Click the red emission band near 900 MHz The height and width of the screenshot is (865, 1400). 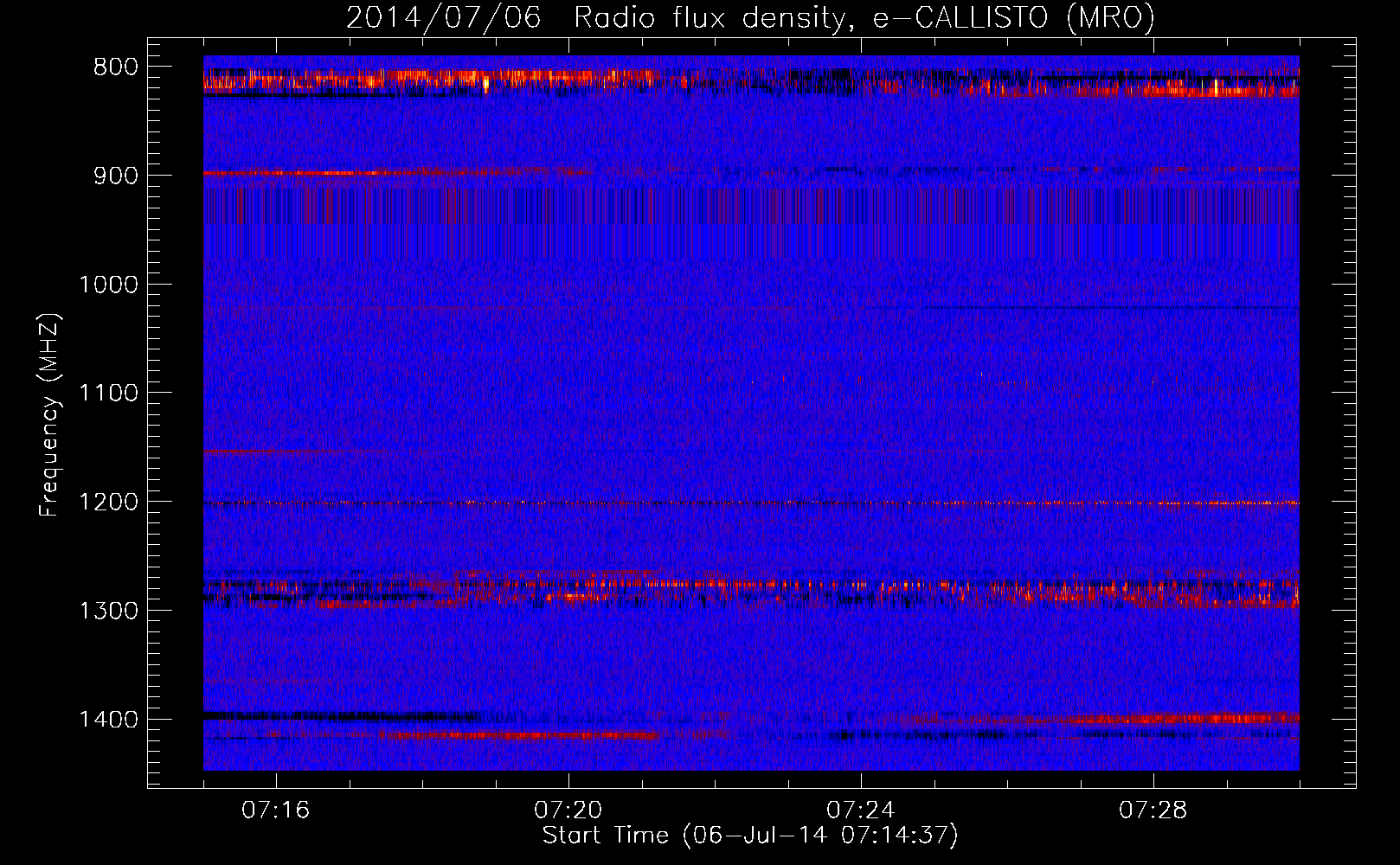tap(398, 173)
